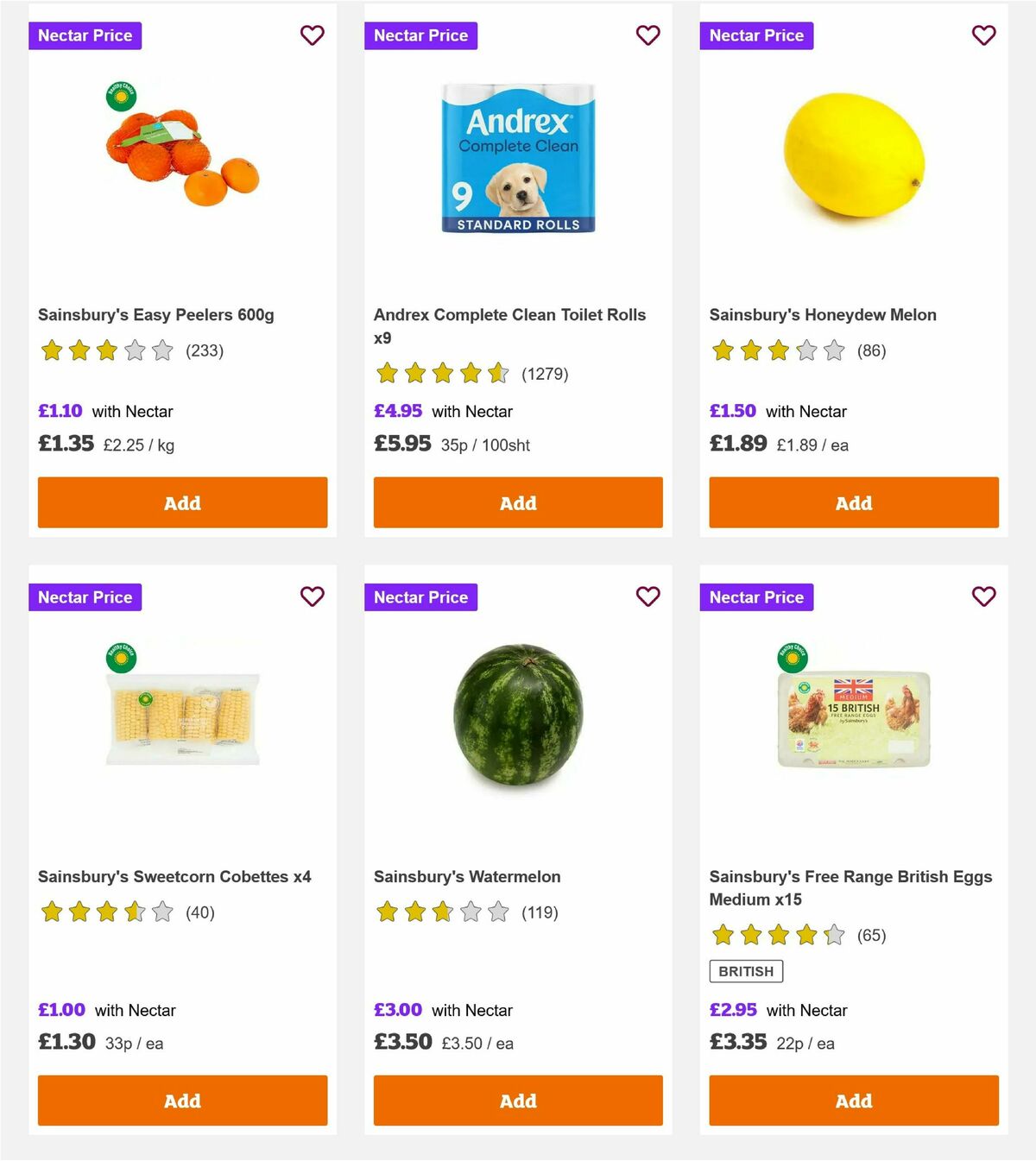Viewport: 1036px width, 1161px height.
Task: Expand the Nectar Price label on Honeydew Melon
Action: tap(756, 35)
